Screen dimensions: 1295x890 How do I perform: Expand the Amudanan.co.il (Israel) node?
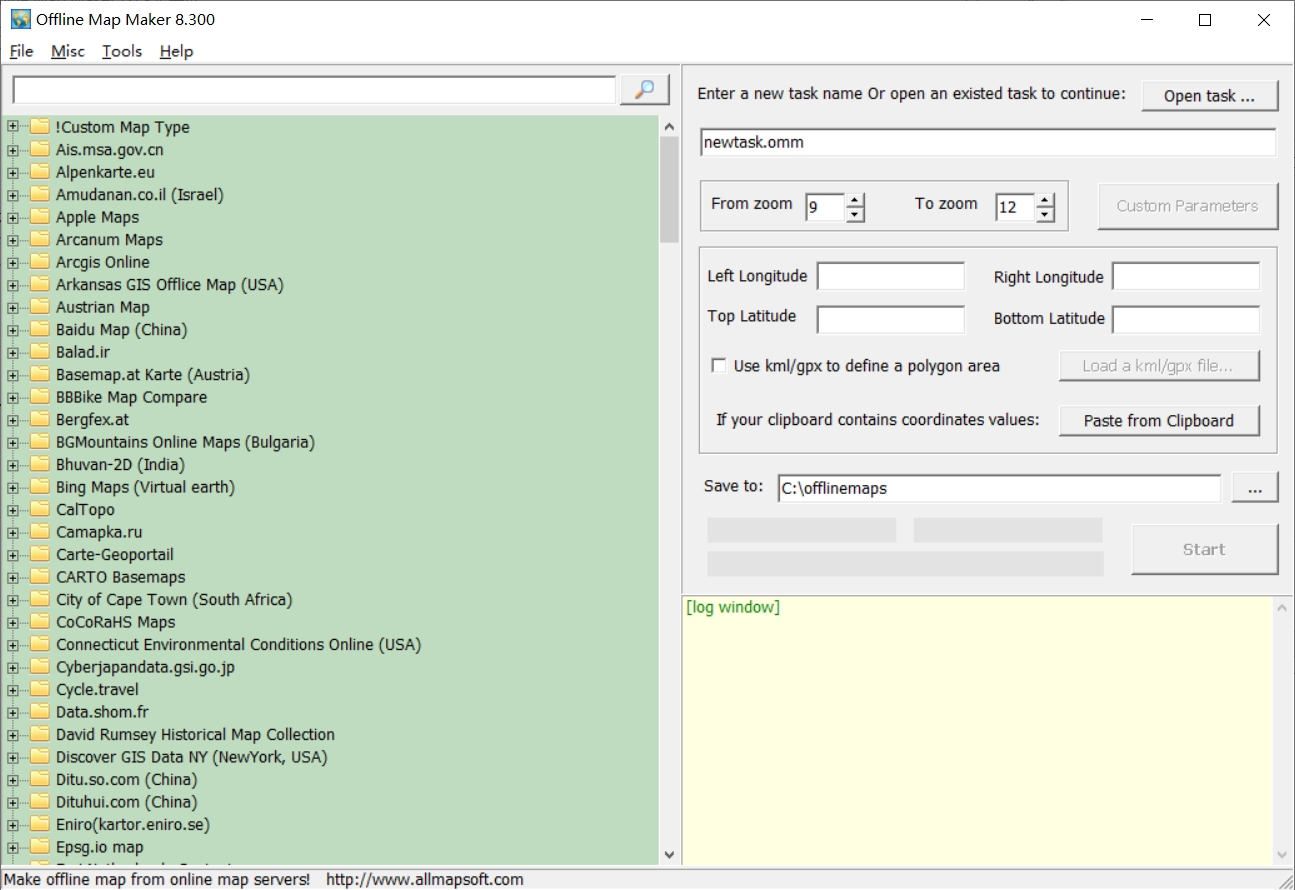tap(13, 195)
